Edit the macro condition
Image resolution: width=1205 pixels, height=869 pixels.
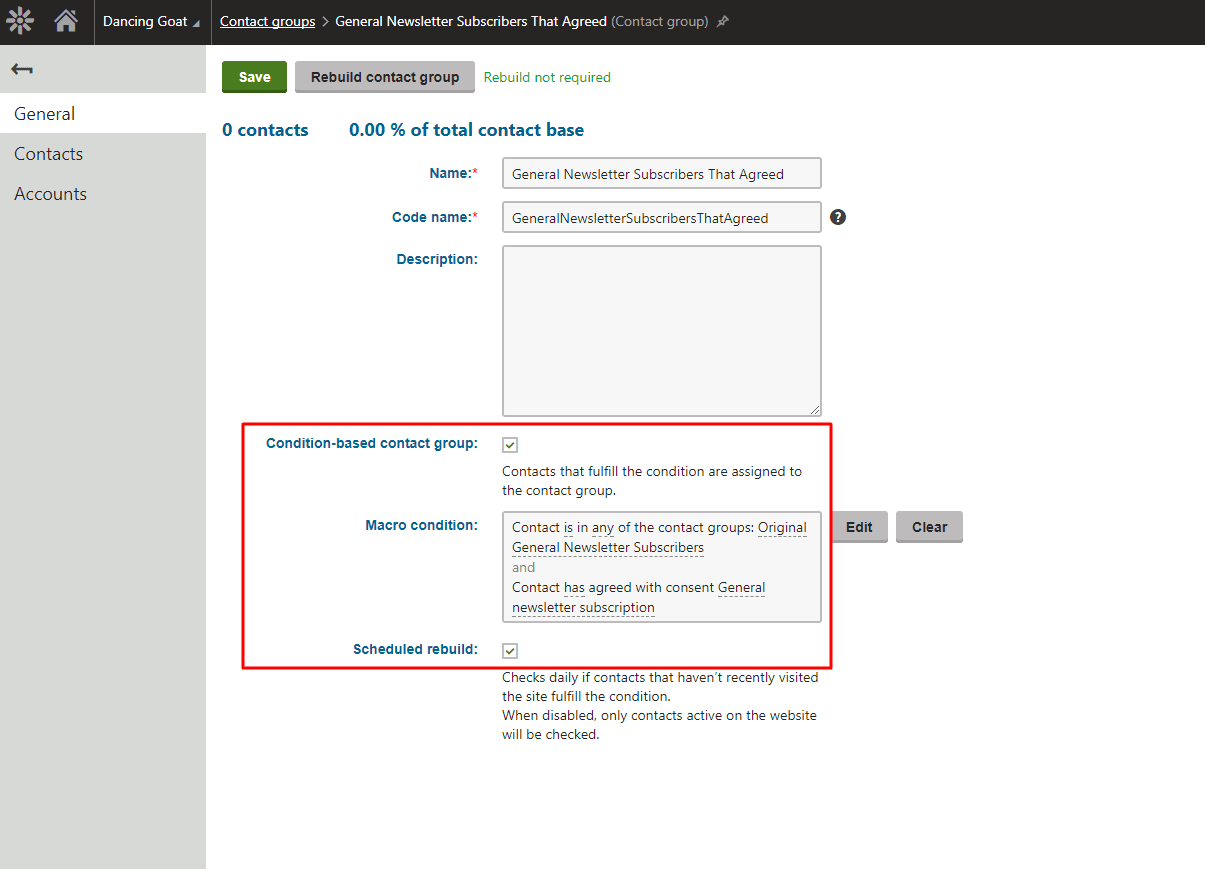tap(859, 527)
